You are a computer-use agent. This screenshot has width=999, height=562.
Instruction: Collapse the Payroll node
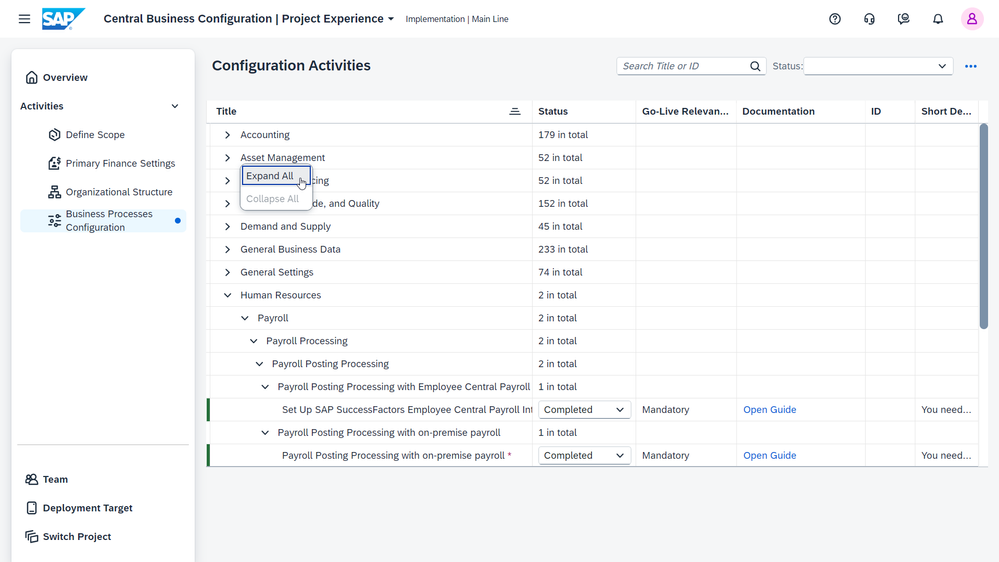click(245, 319)
